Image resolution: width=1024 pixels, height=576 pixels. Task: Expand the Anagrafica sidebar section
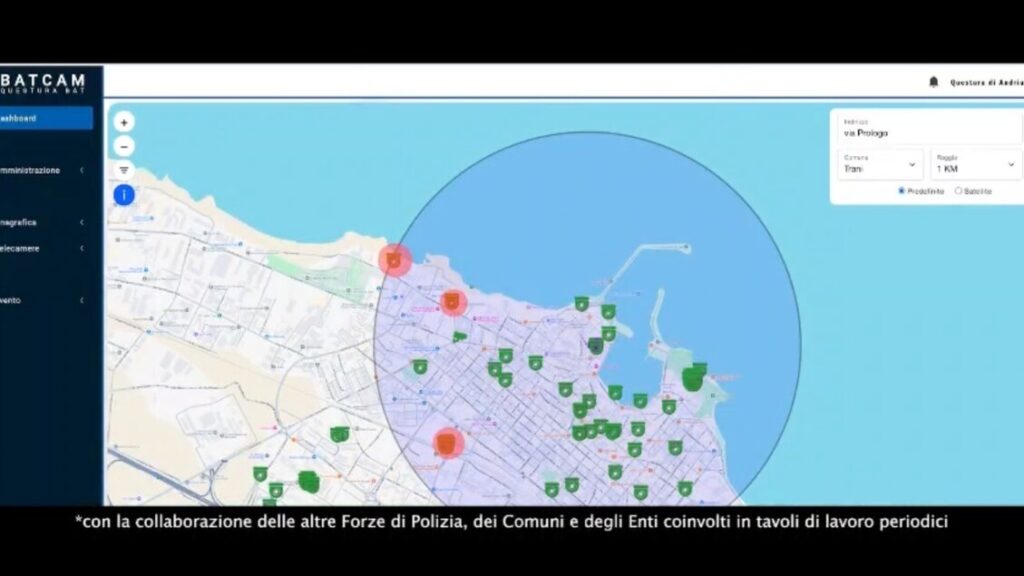(44, 223)
